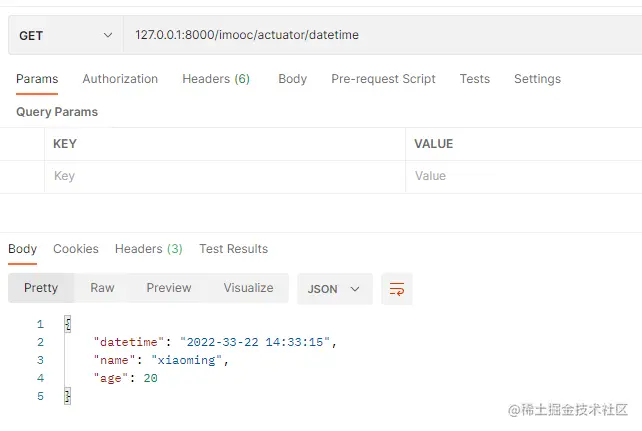View the Test Results tab
The image size is (642, 431).
233,249
